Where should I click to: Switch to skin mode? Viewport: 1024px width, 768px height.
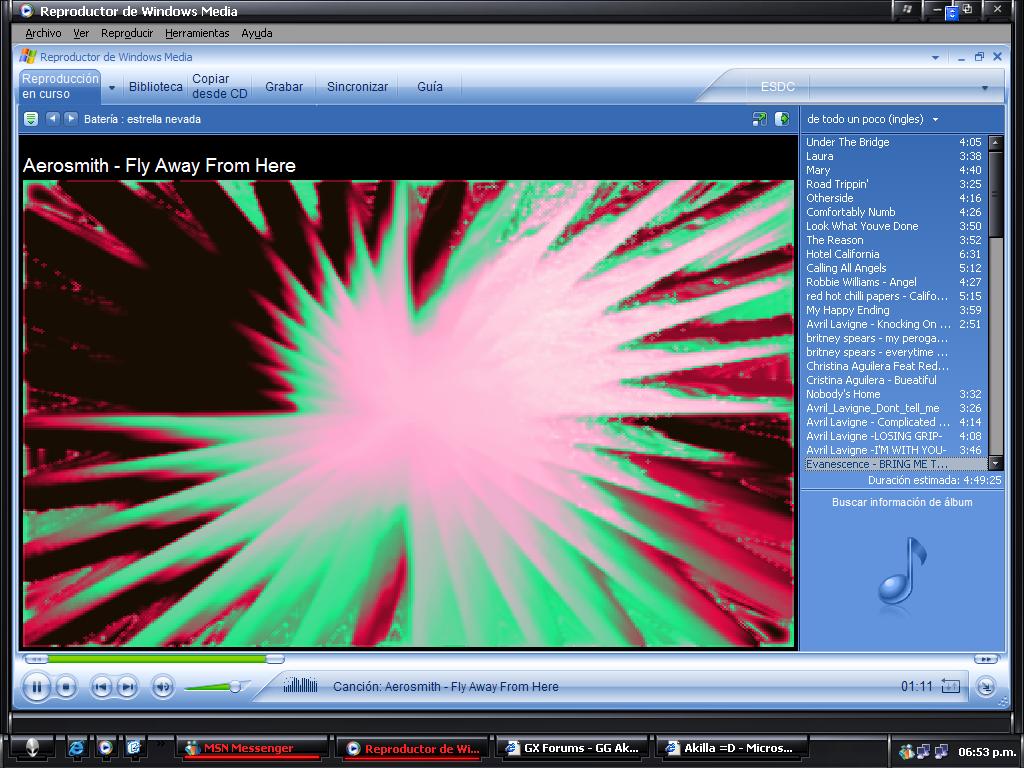pos(985,686)
